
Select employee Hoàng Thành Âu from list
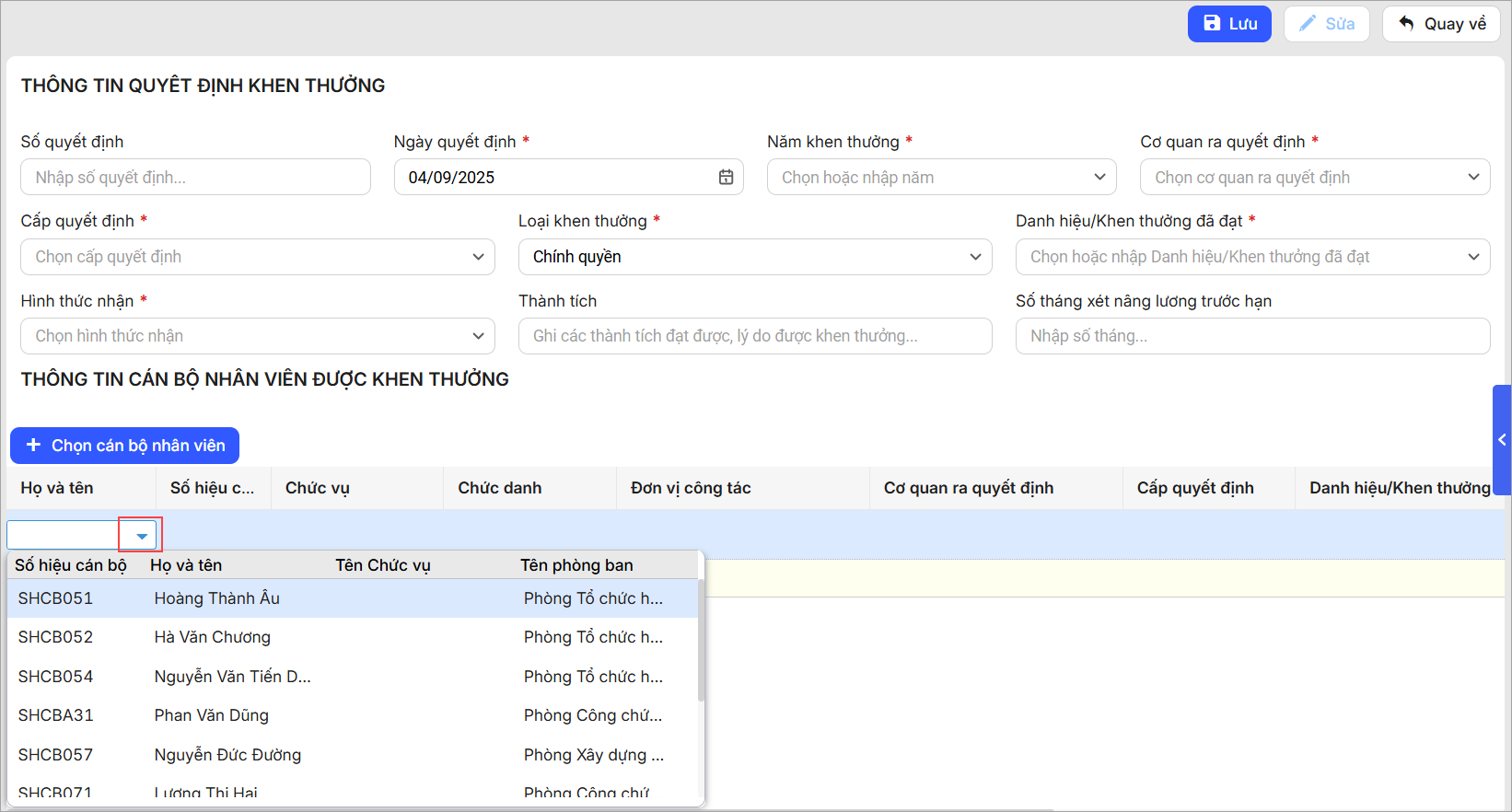click(217, 598)
